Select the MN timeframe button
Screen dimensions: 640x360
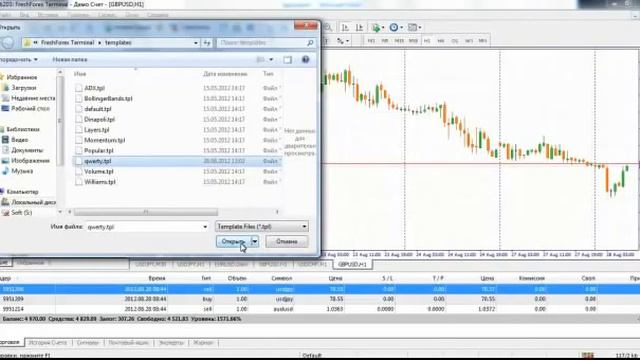point(482,41)
